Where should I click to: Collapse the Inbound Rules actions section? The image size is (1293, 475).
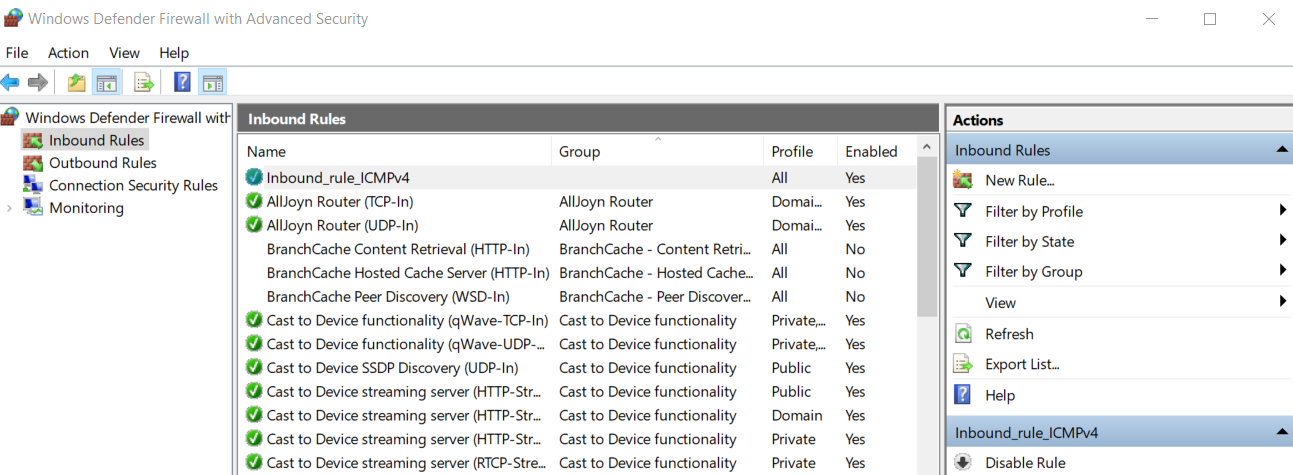1281,150
